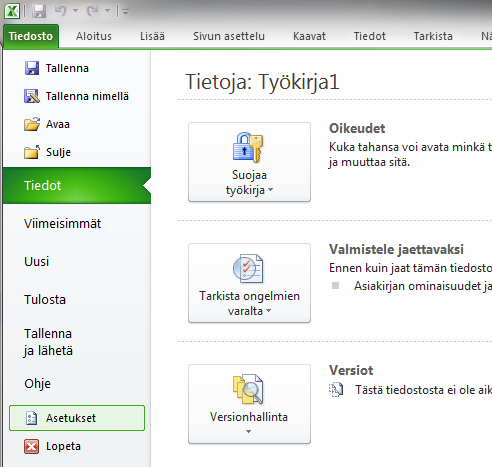Click the Valmistele jaettavaksi heading
The image size is (492, 467).
click(396, 249)
